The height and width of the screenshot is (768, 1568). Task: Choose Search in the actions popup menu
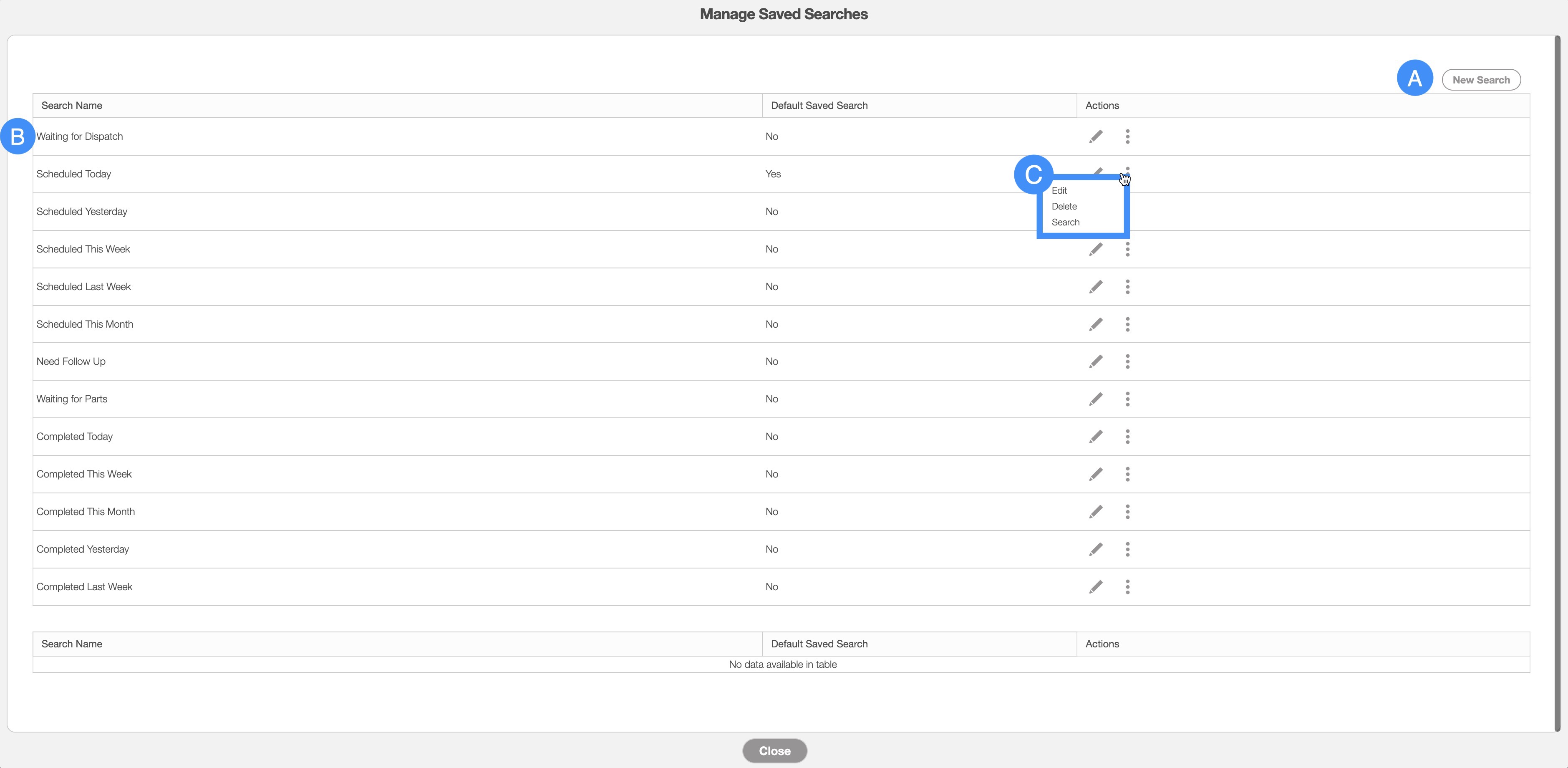coord(1065,222)
